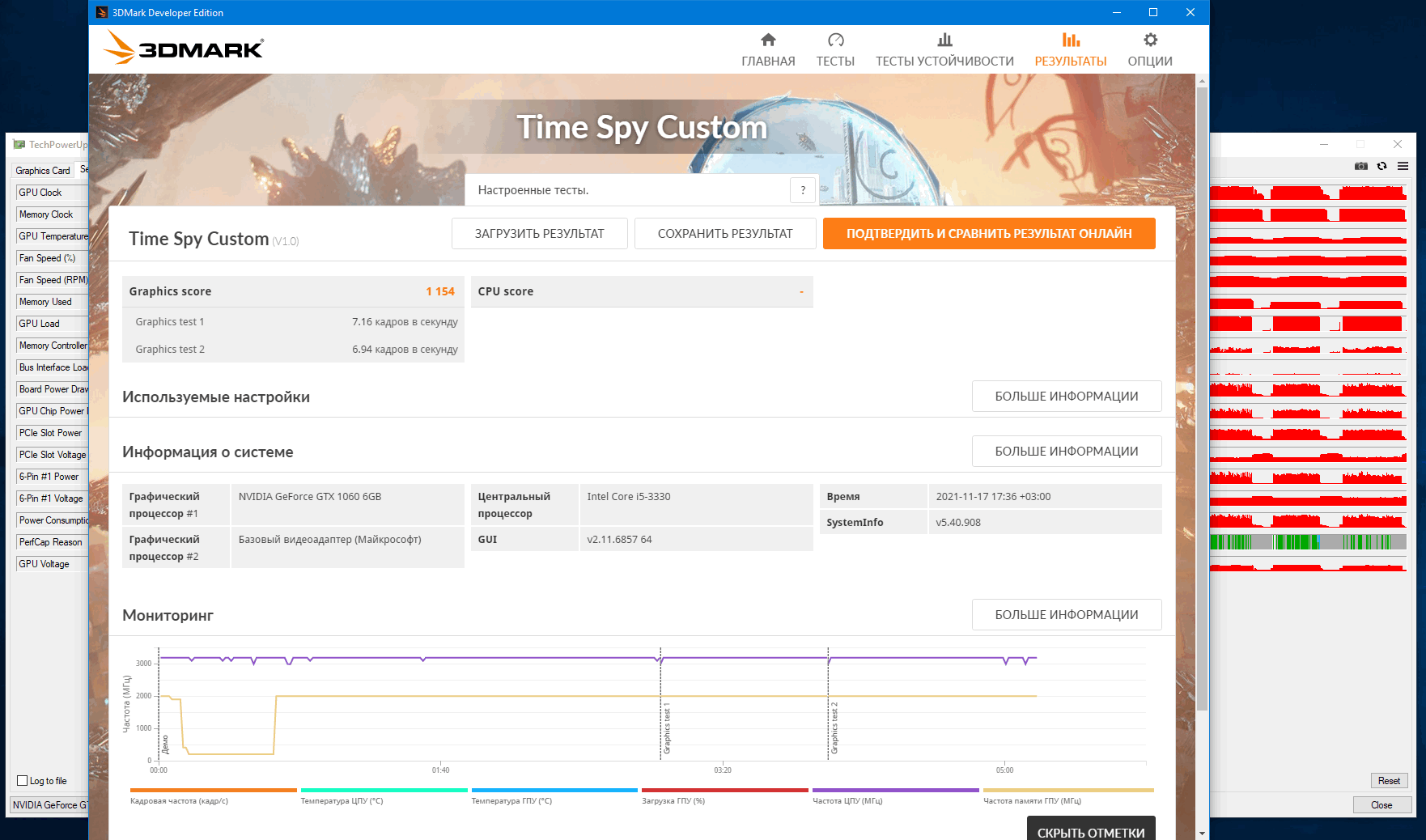Open БОЛЬШЕ ИНФОРМАЦИИ for Используемые настройки
This screenshot has width=1426, height=840.
coord(1067,397)
